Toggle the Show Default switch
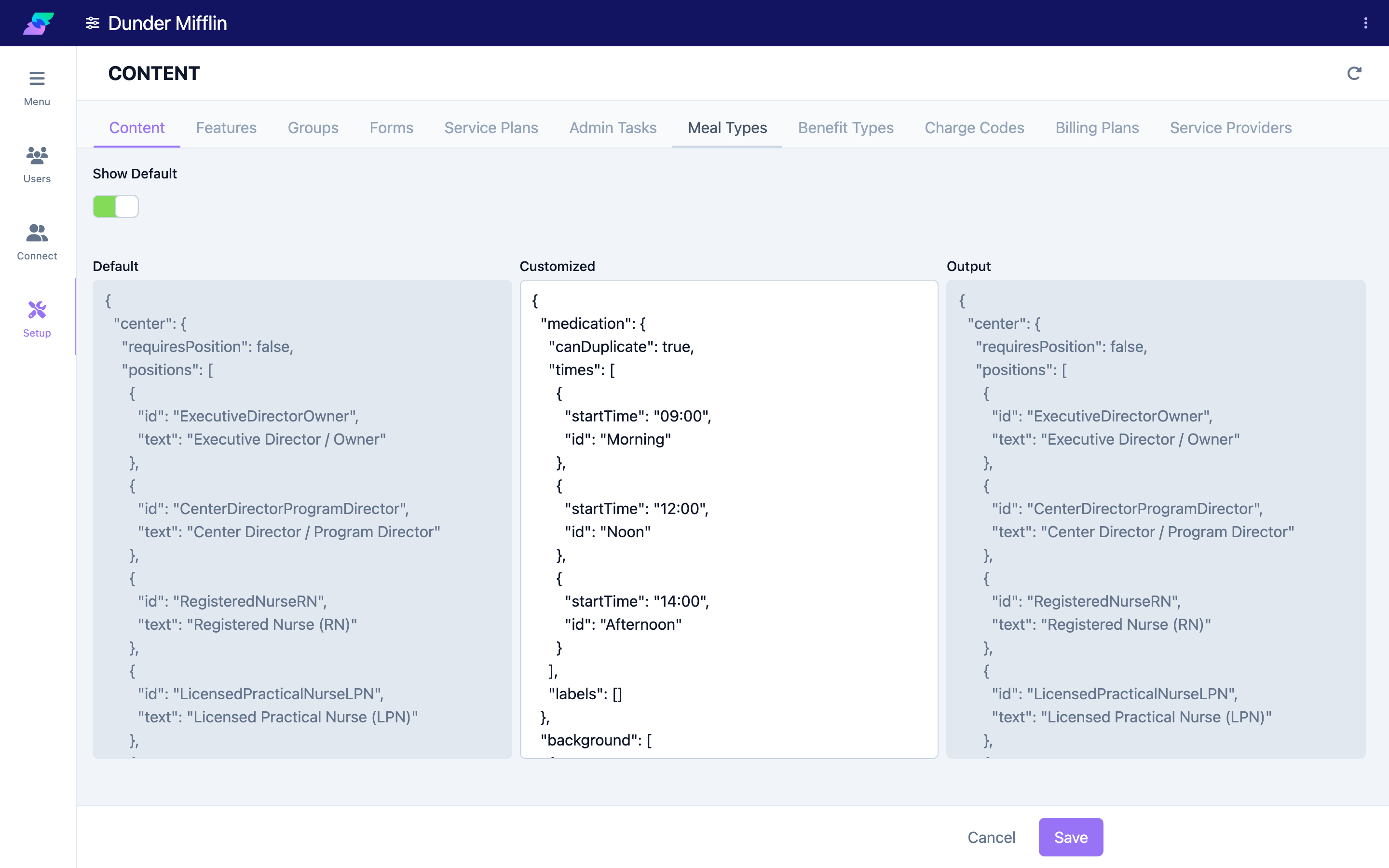This screenshot has width=1389, height=868. (115, 206)
